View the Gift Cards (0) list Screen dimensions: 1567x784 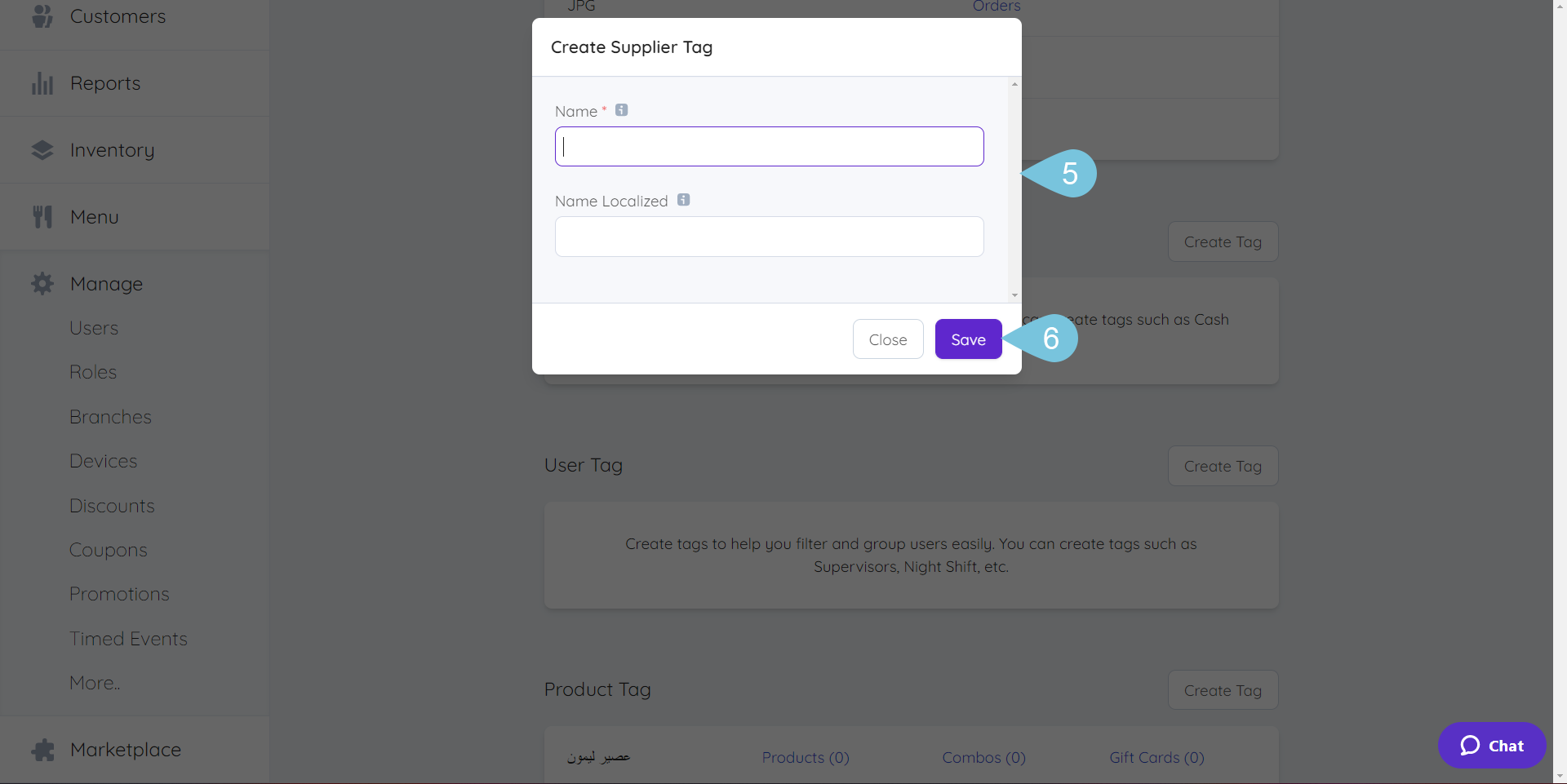coord(1156,757)
